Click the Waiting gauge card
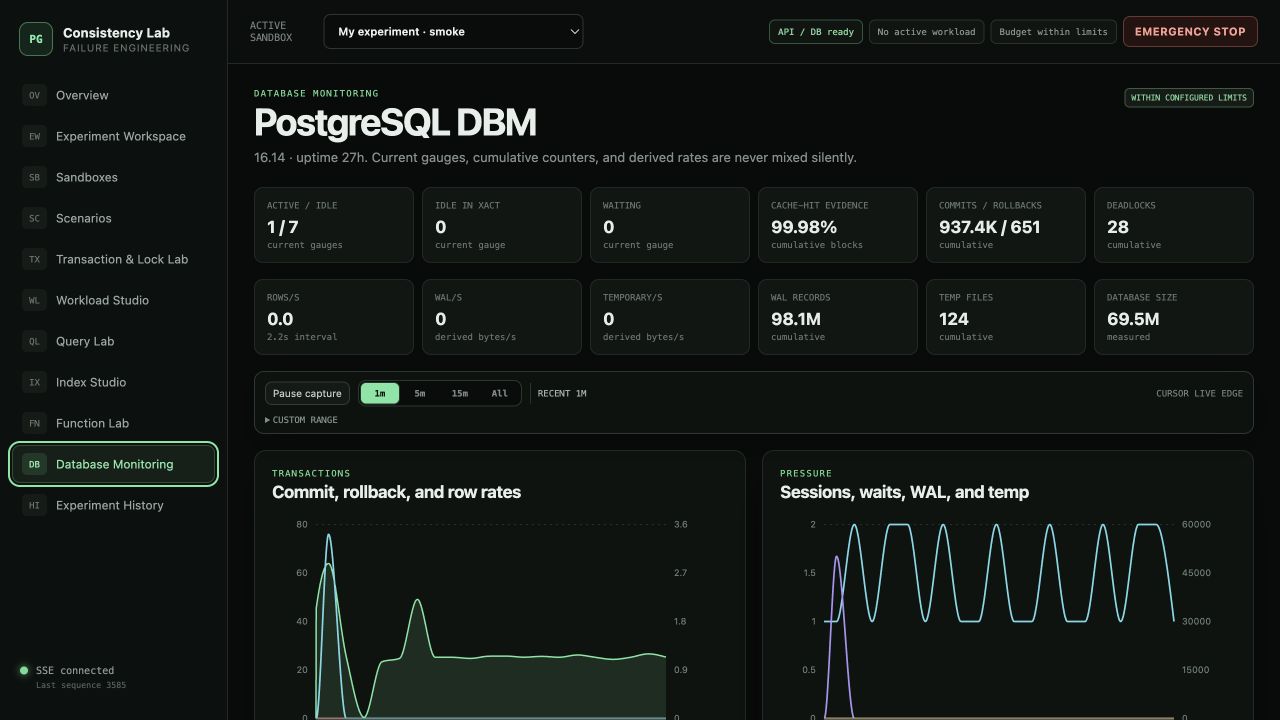The width and height of the screenshot is (1280, 720). pyautogui.click(x=670, y=225)
